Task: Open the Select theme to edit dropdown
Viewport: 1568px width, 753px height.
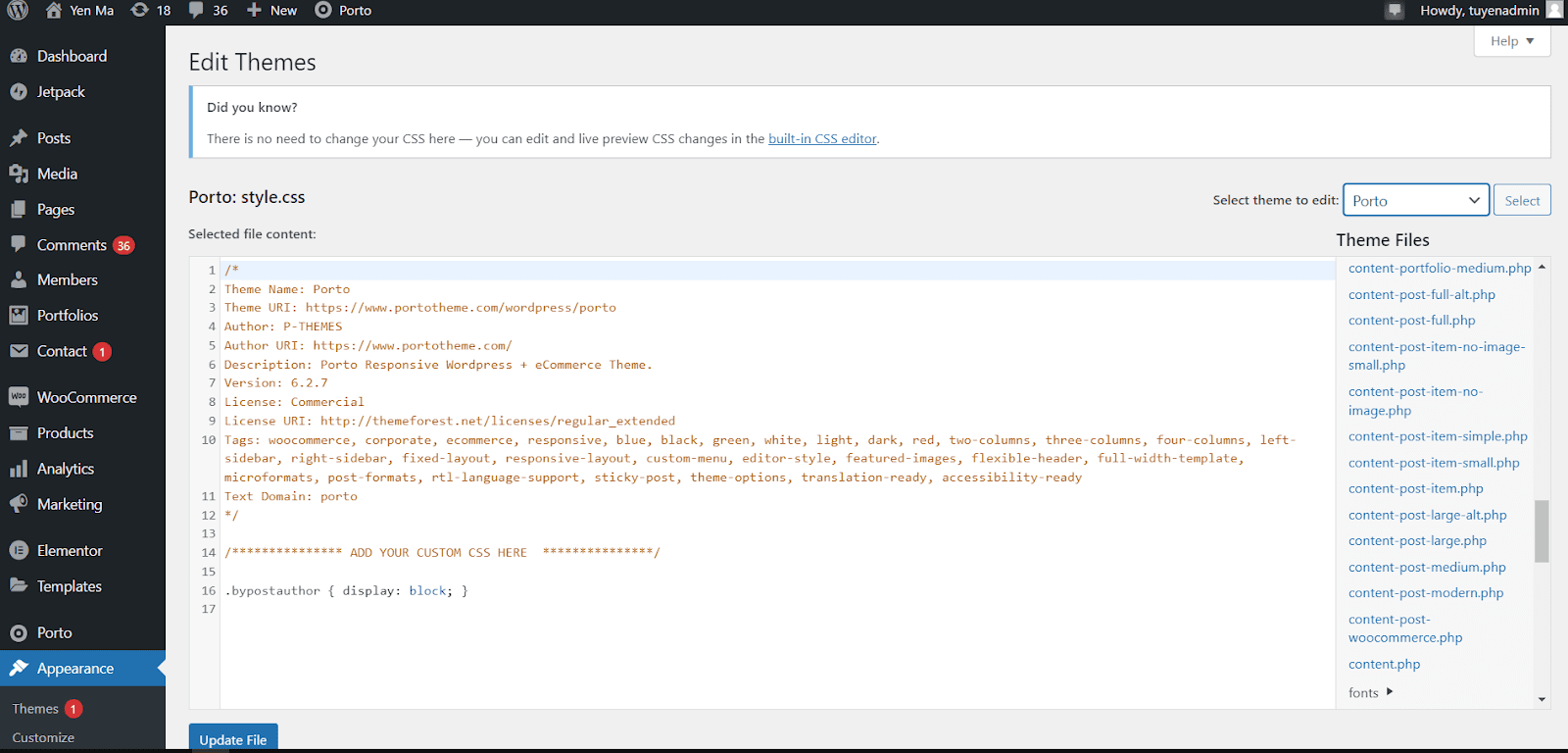Action: (x=1416, y=200)
